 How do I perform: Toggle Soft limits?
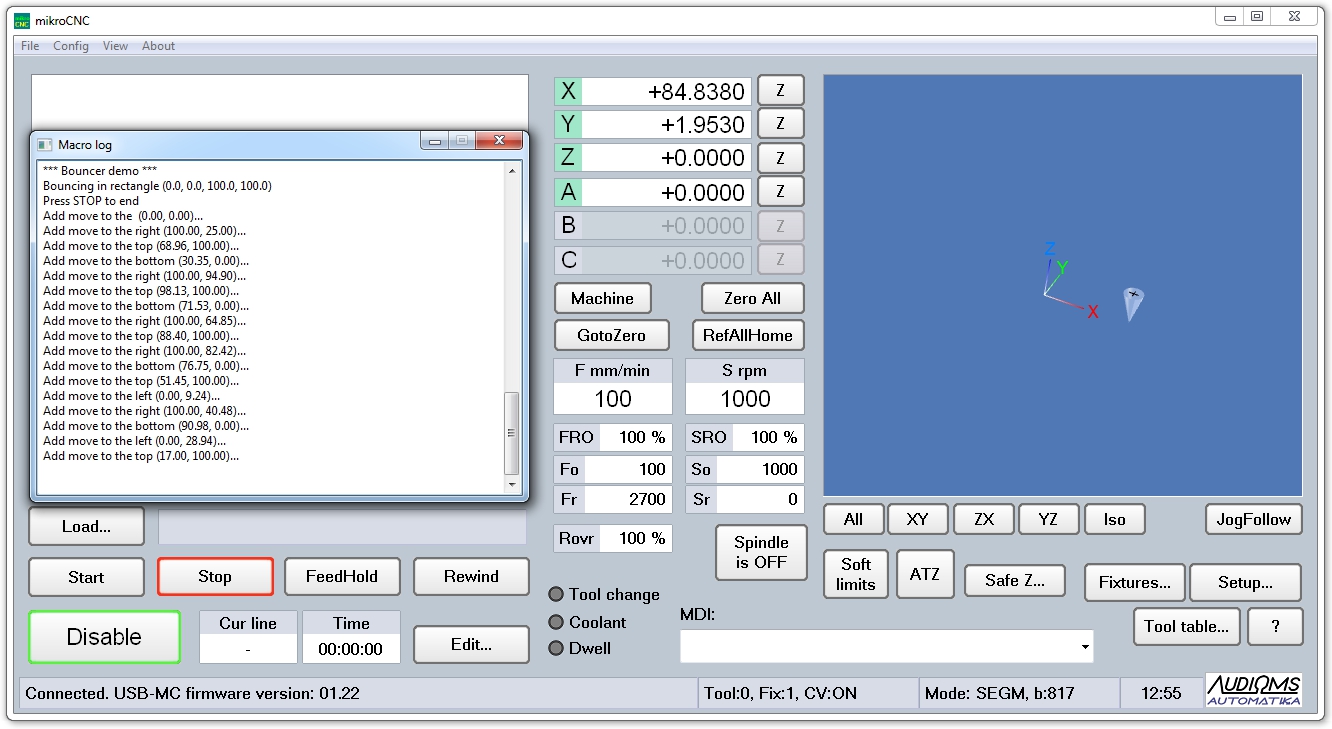855,574
